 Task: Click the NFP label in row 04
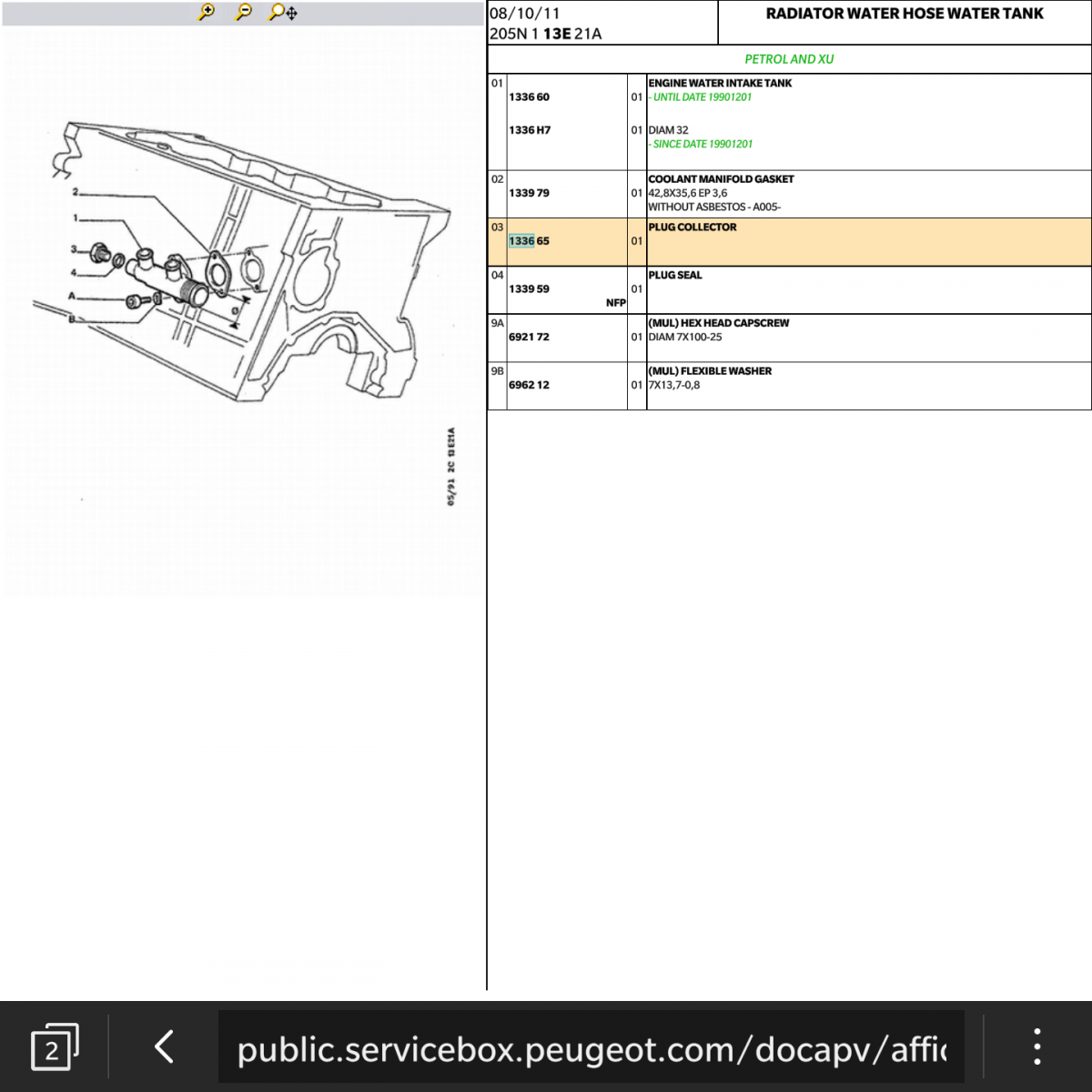[x=616, y=303]
